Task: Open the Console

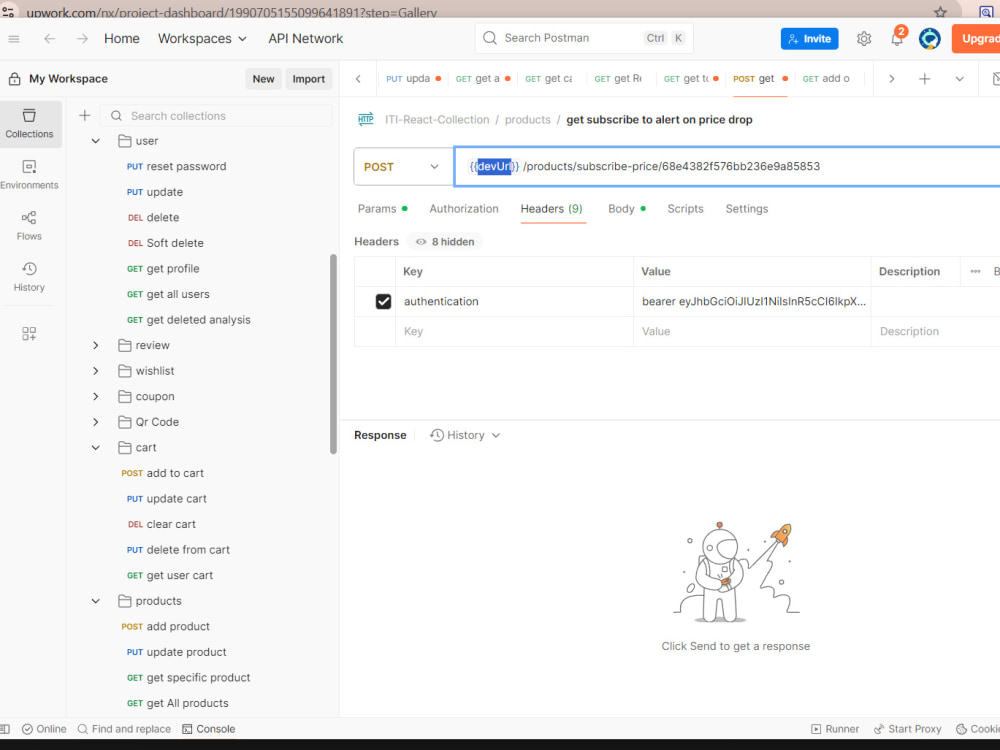Action: click(x=209, y=729)
